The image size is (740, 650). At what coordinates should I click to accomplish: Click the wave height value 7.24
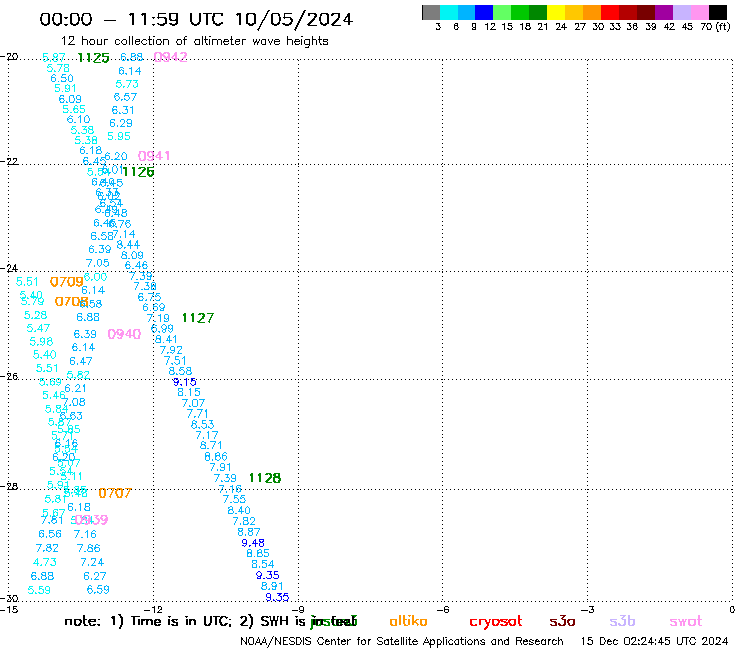coord(92,562)
